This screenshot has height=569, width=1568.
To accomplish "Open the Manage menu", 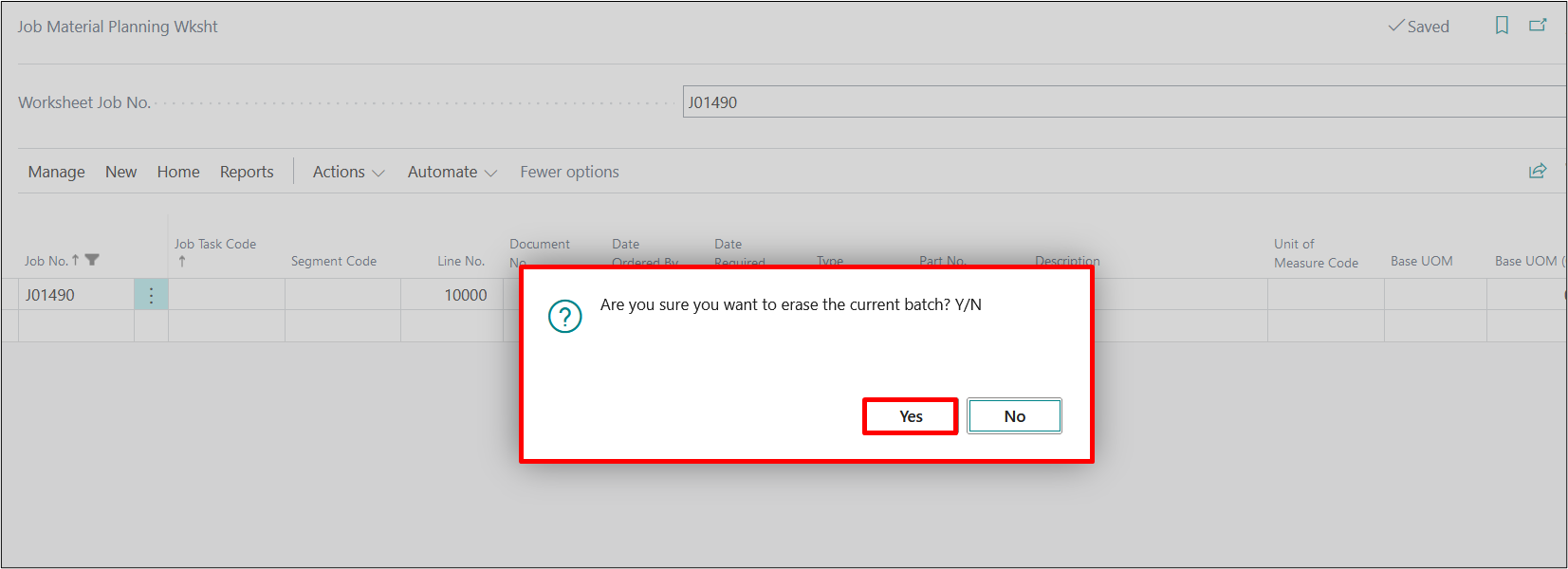I will pos(56,172).
